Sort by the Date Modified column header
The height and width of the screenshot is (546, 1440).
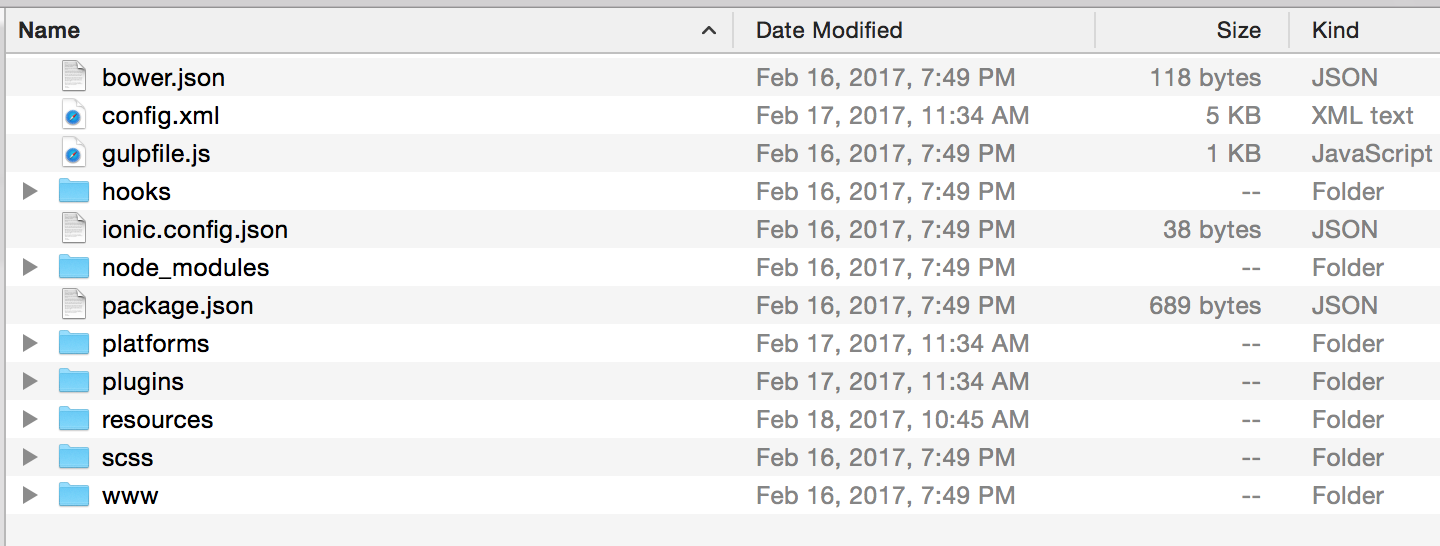[829, 30]
